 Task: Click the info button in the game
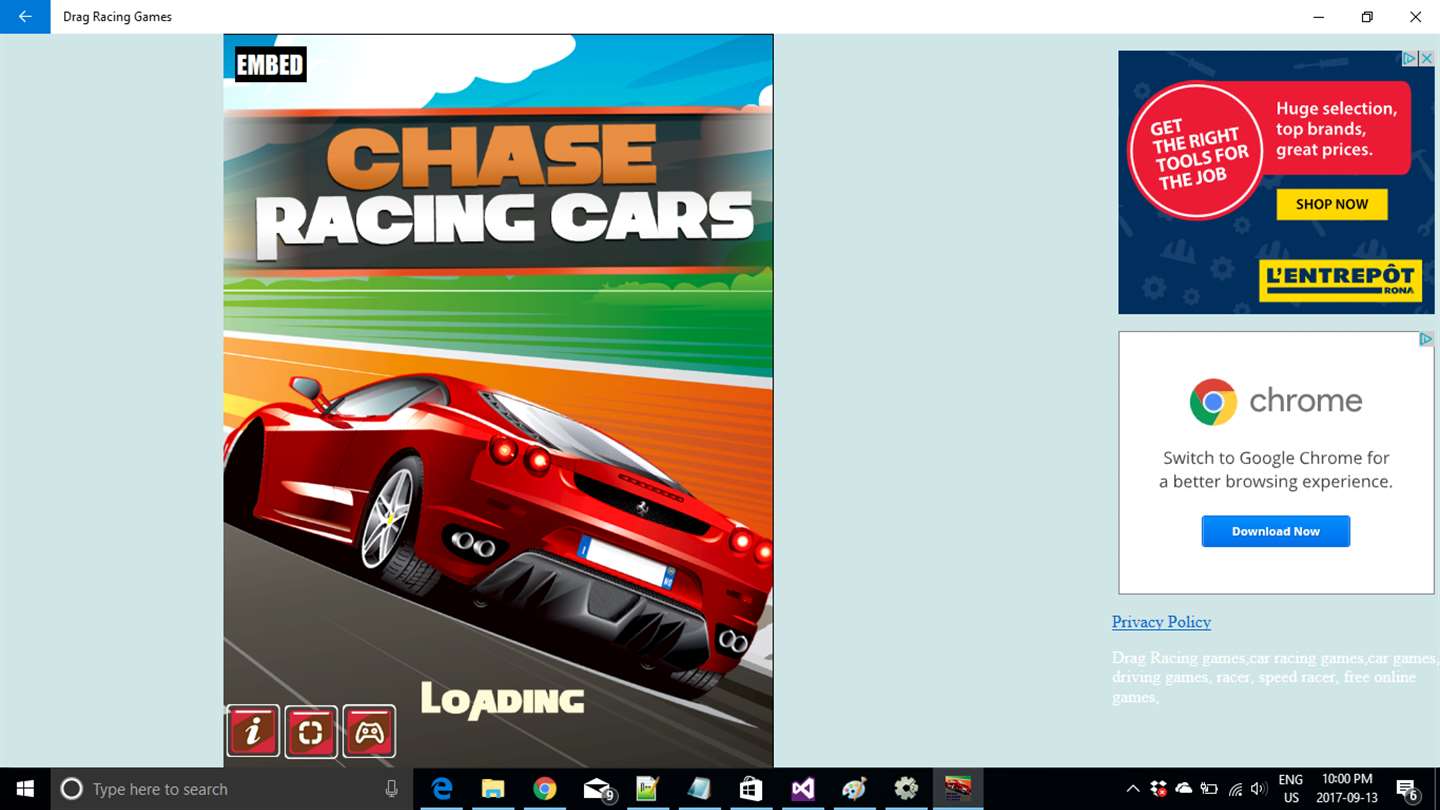[253, 731]
